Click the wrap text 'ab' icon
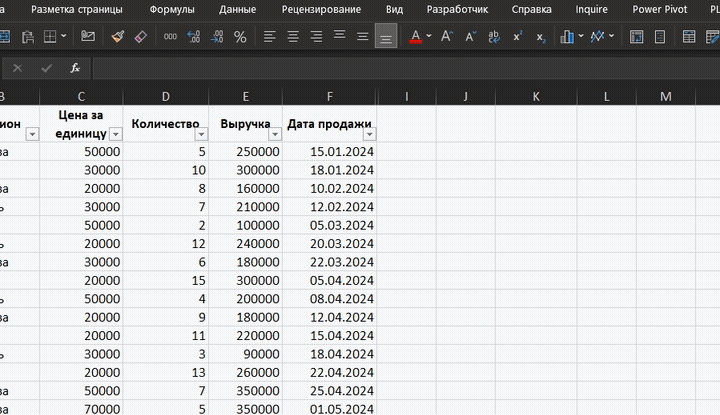 pyautogui.click(x=494, y=36)
